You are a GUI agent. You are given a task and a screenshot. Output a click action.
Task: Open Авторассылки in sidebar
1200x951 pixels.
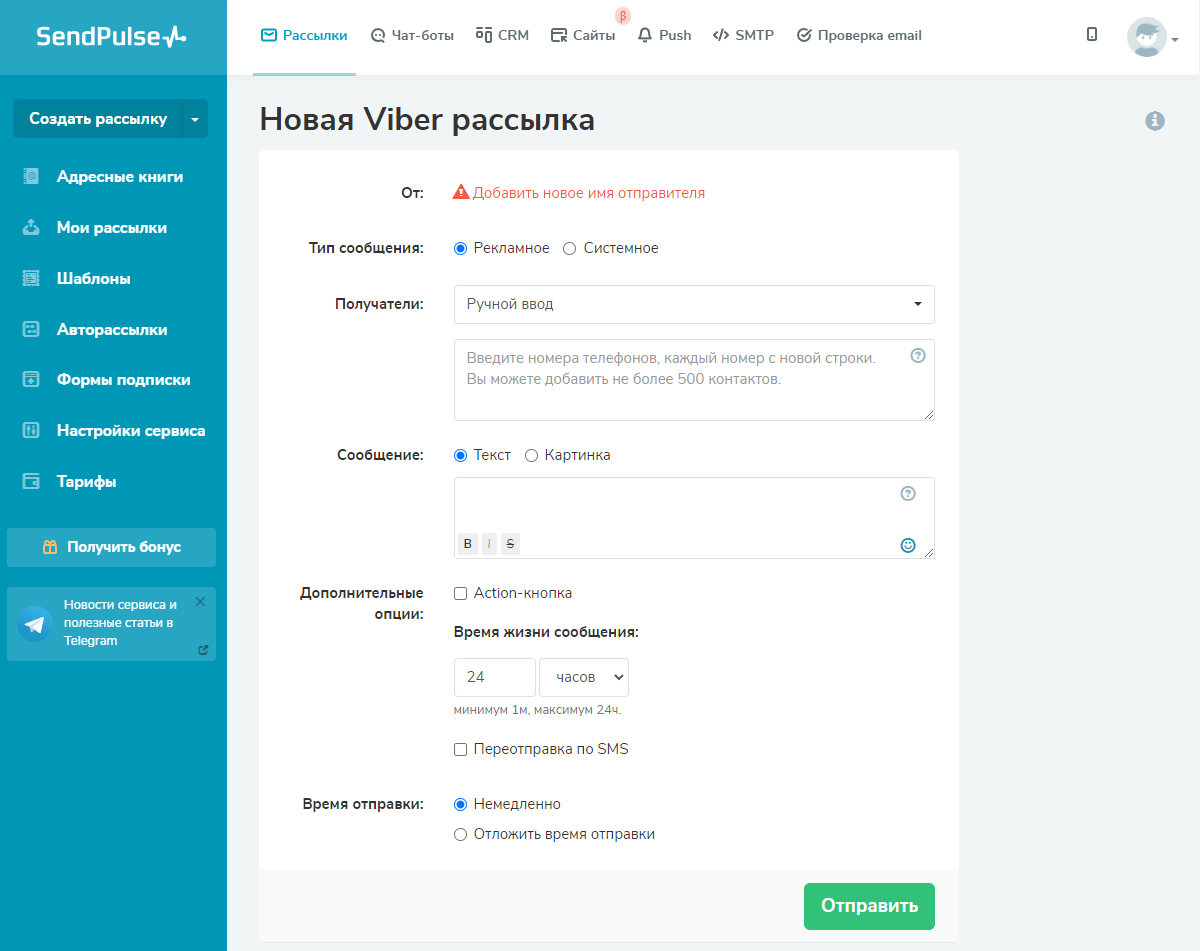(x=113, y=329)
